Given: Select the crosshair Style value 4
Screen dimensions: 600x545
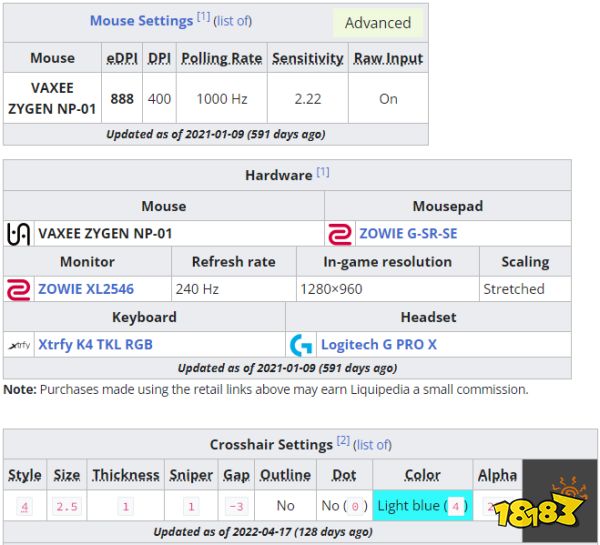Looking at the screenshot, I should 24,507.
